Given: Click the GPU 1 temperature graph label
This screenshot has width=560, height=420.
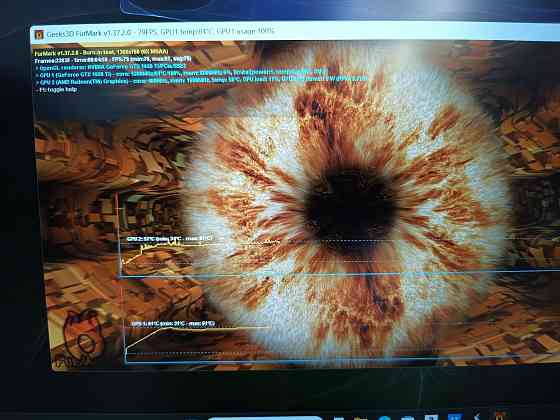Looking at the screenshot, I should click(173, 324).
